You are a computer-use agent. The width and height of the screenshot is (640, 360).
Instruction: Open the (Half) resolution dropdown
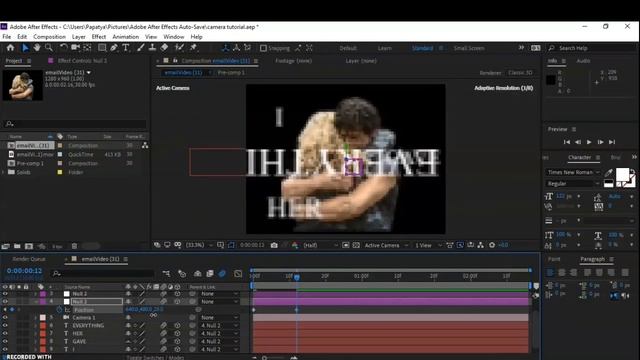click(x=321, y=245)
